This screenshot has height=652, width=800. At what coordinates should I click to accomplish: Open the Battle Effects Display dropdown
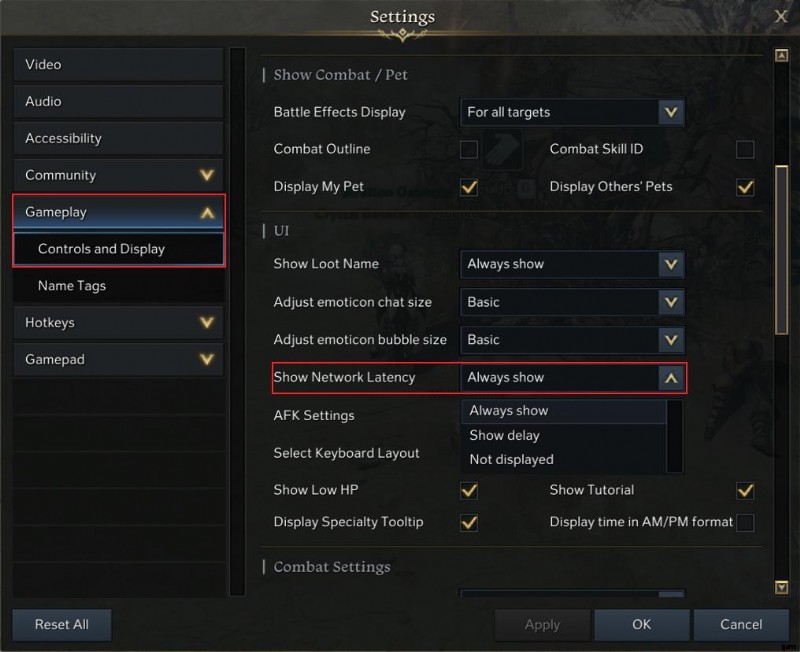[x=671, y=112]
